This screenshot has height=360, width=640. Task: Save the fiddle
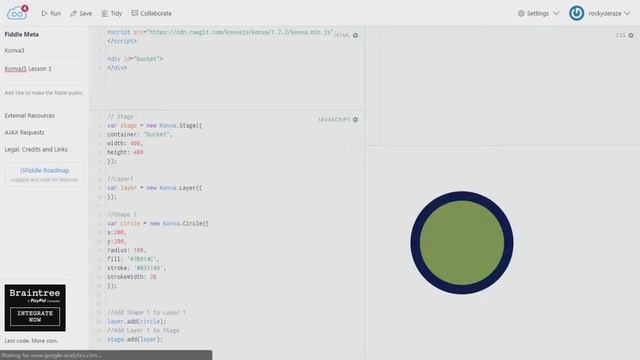click(x=81, y=13)
